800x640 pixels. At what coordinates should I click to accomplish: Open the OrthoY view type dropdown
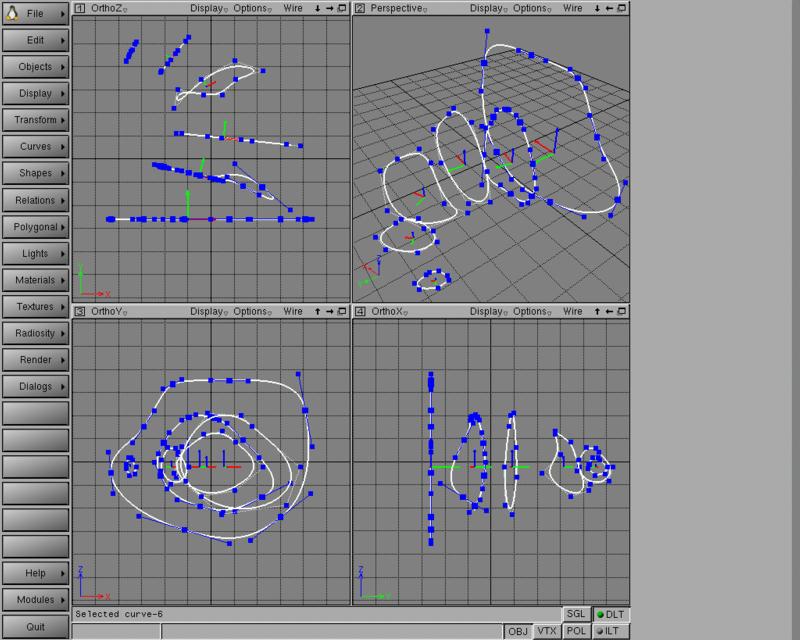click(109, 311)
